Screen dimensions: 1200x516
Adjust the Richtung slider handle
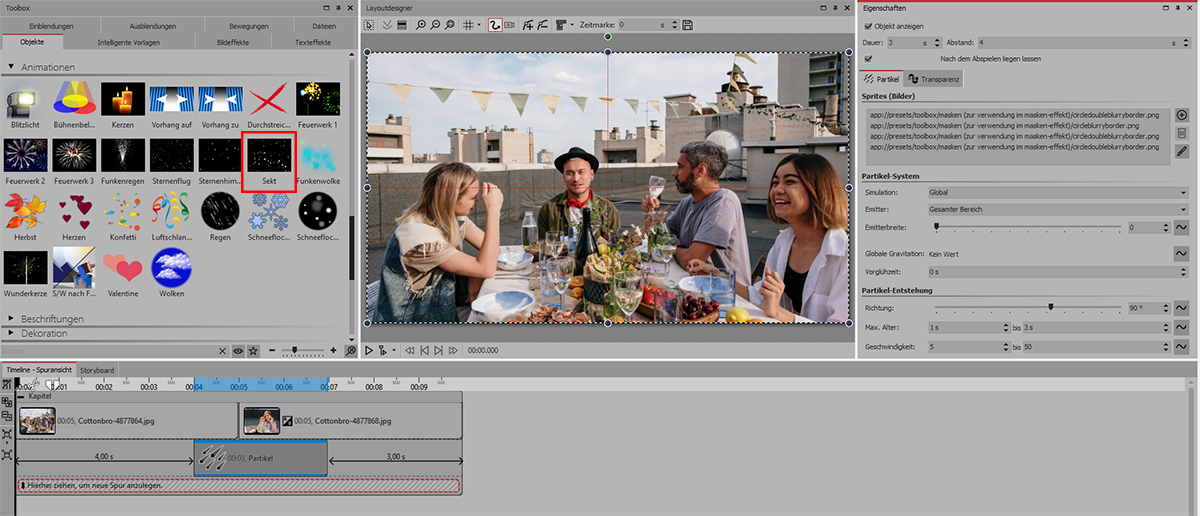[x=1050, y=308]
